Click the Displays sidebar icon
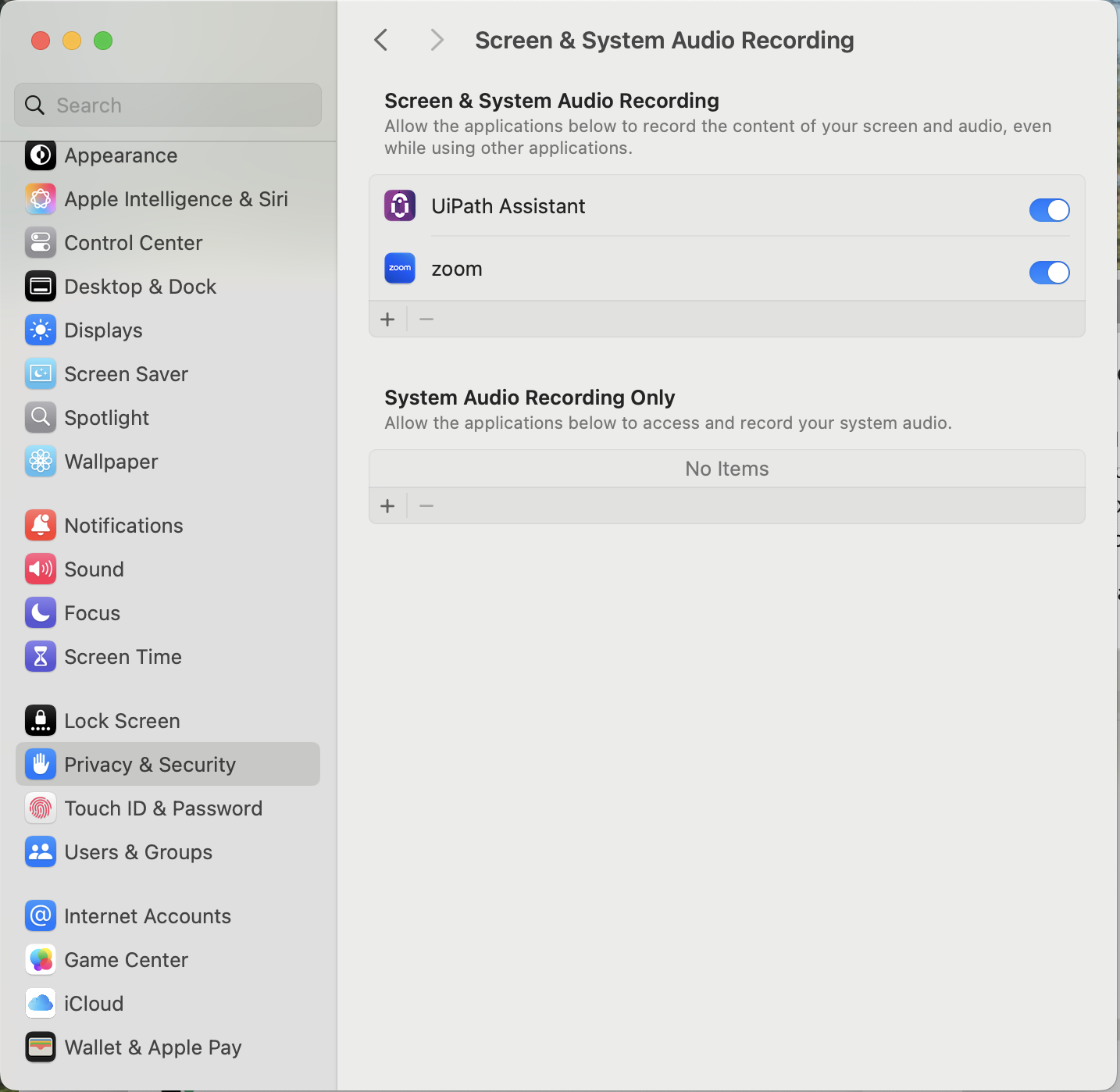Image resolution: width=1120 pixels, height=1092 pixels. (x=40, y=330)
